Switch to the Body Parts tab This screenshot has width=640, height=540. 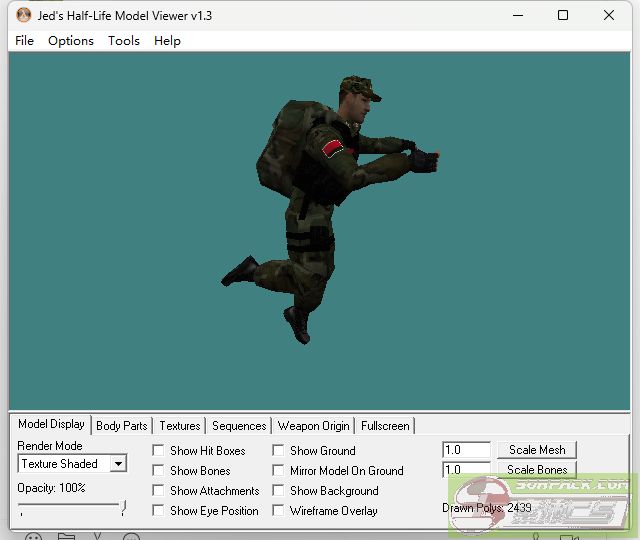[x=122, y=426]
